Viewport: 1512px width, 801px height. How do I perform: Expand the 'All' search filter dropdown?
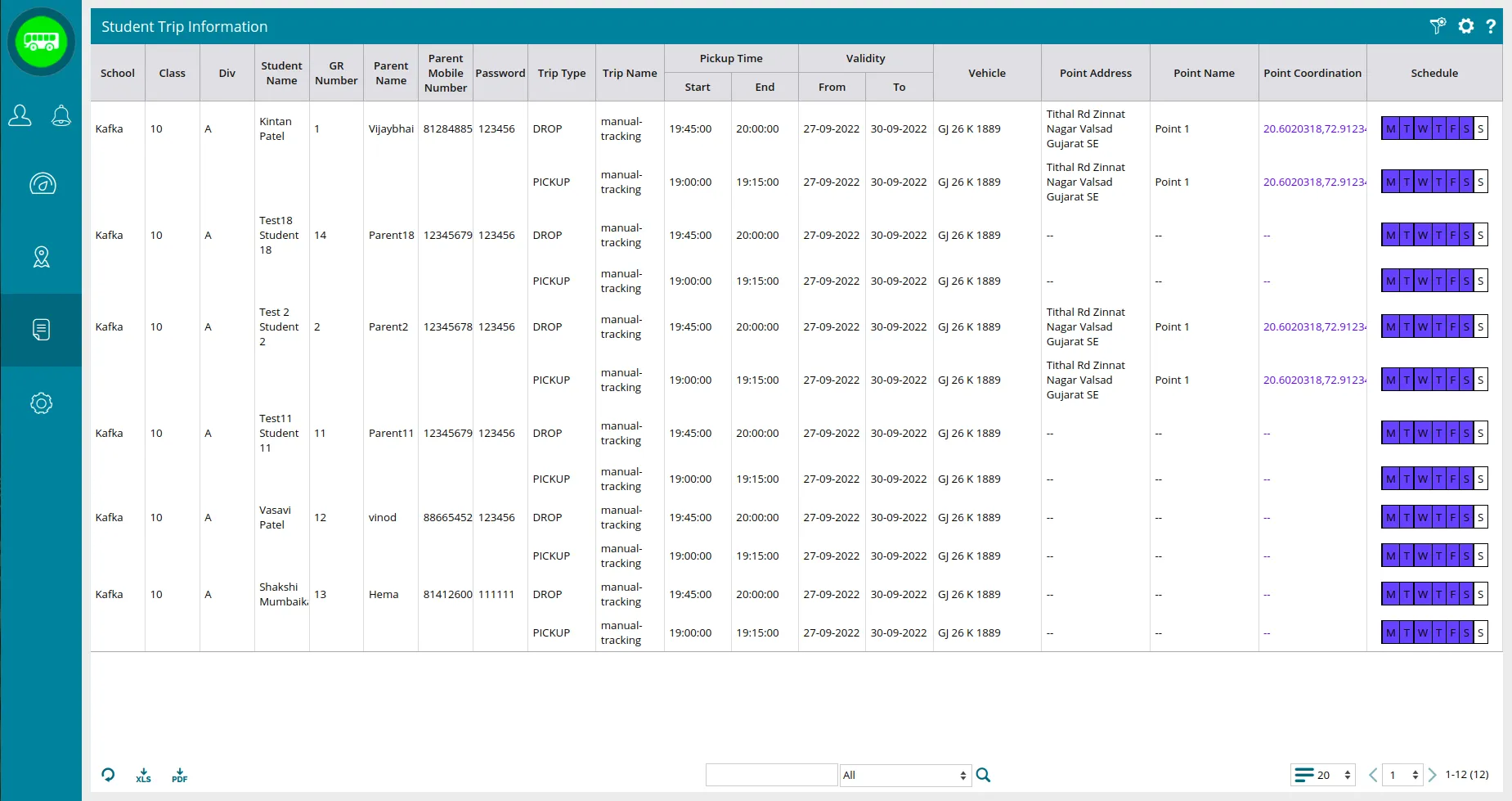tap(904, 775)
